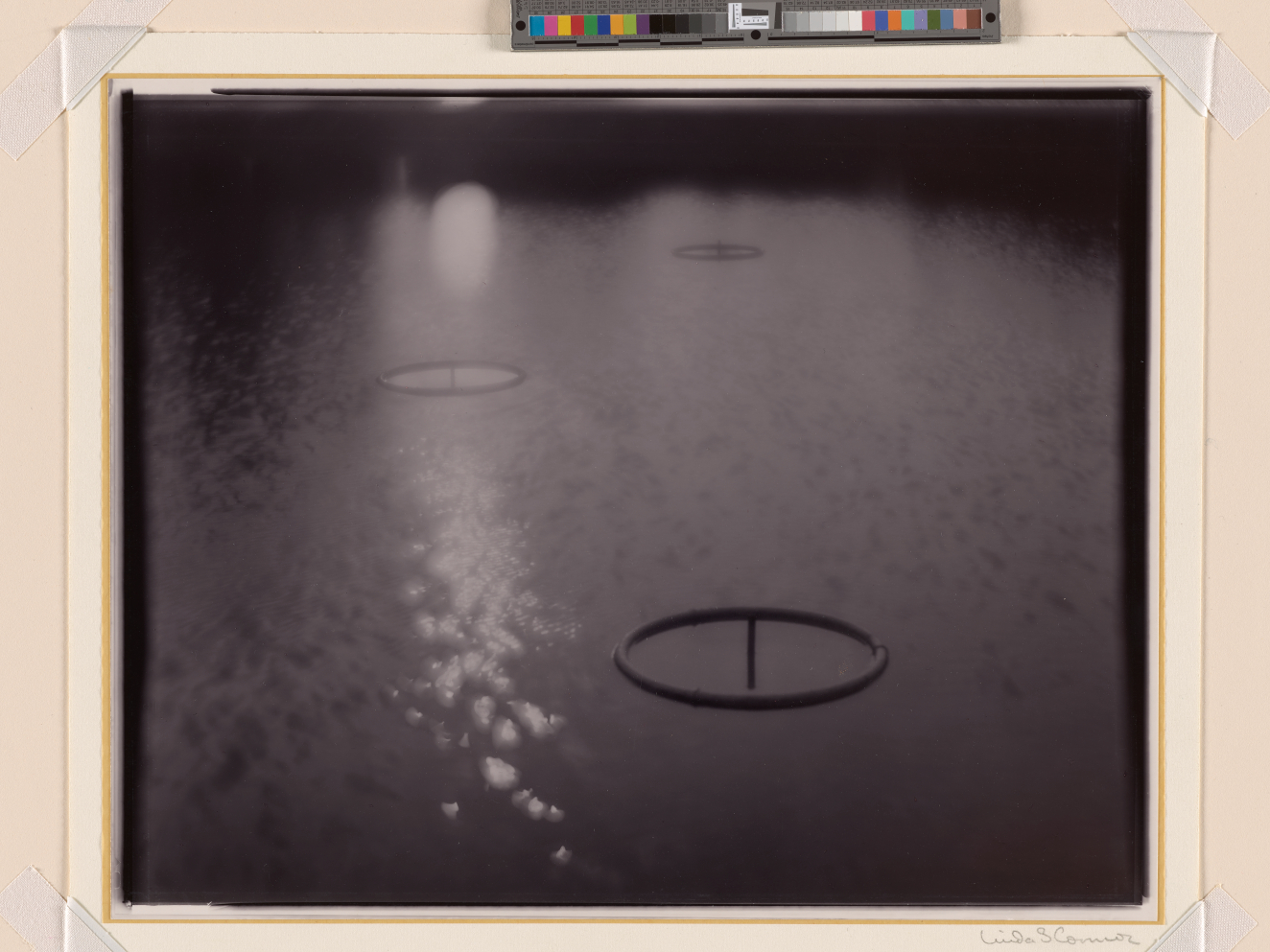
Task: Click the middle ring floating on the water
Action: [452, 378]
